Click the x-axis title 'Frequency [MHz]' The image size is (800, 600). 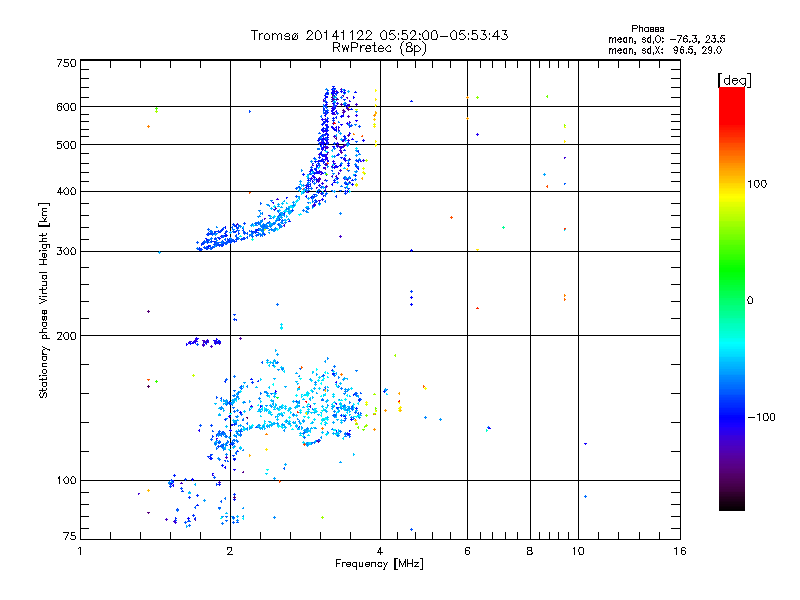click(379, 564)
